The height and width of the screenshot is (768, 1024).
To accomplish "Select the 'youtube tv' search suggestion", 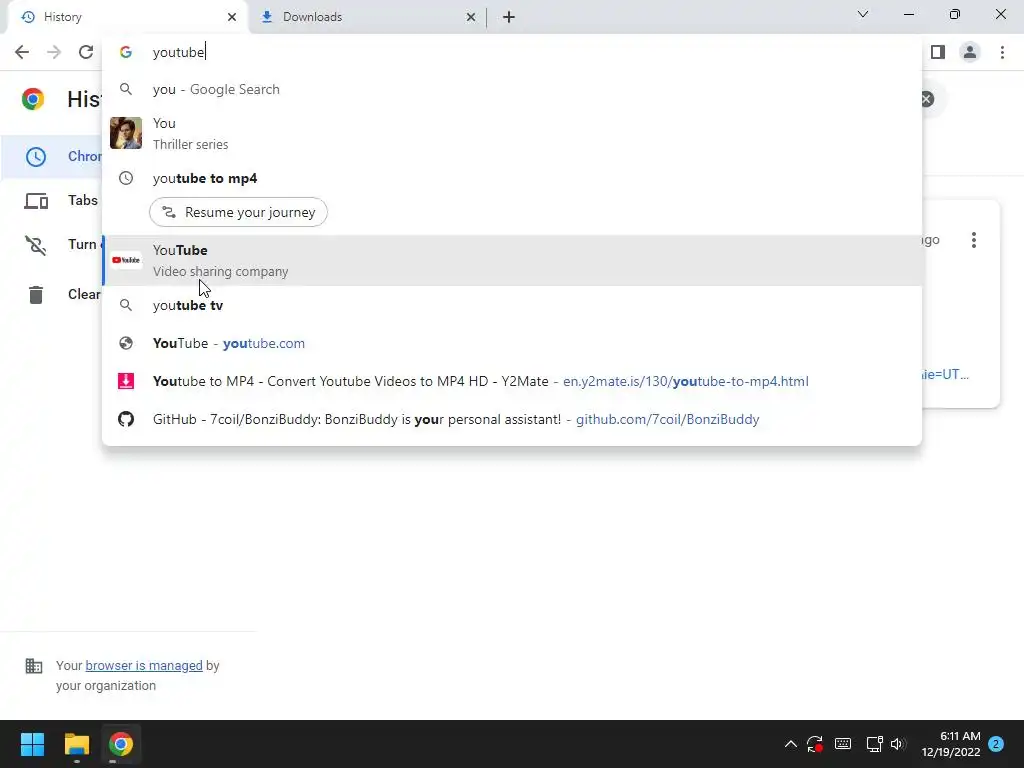I will tap(512, 305).
